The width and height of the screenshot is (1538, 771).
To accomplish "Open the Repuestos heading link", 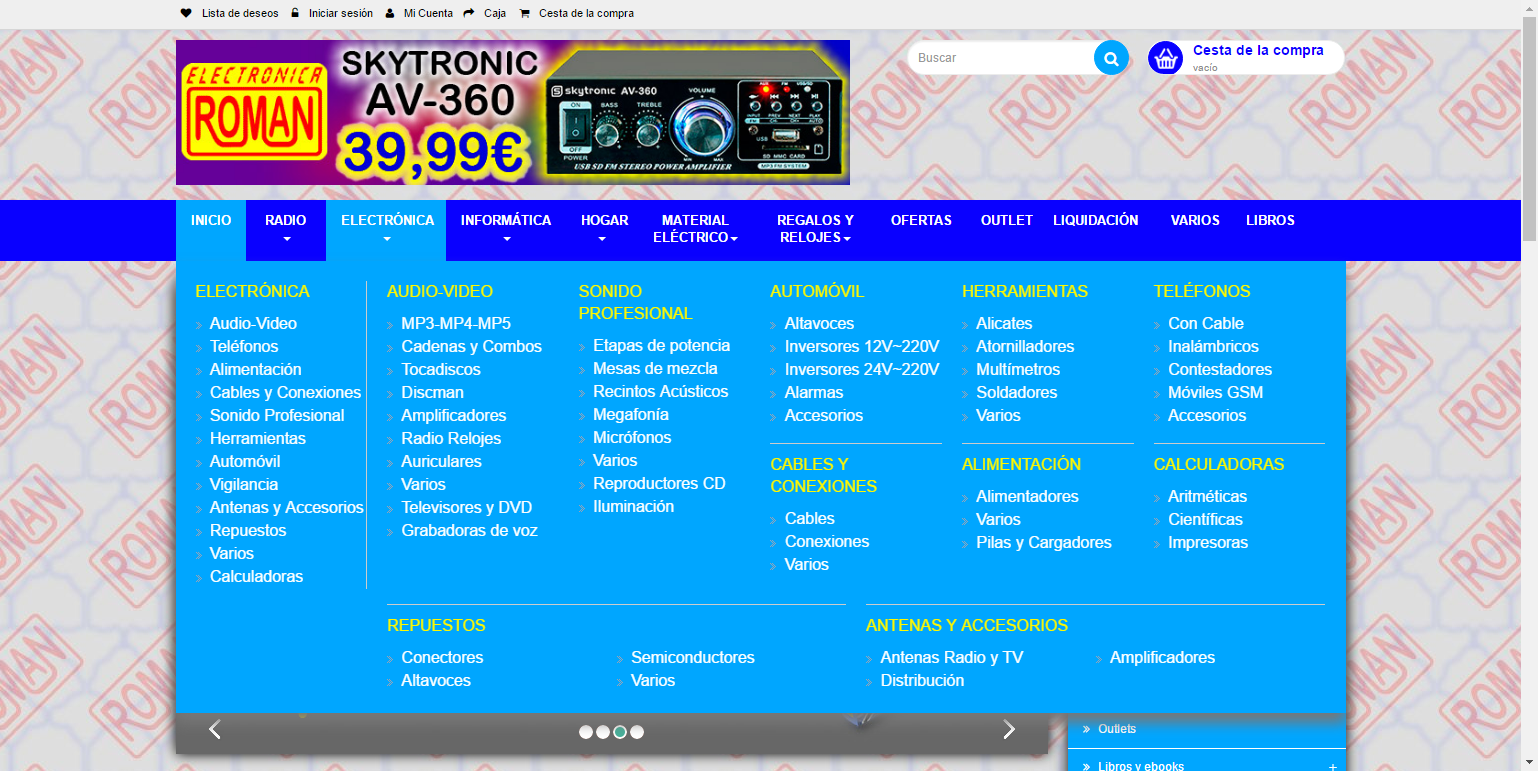I will tap(436, 625).
